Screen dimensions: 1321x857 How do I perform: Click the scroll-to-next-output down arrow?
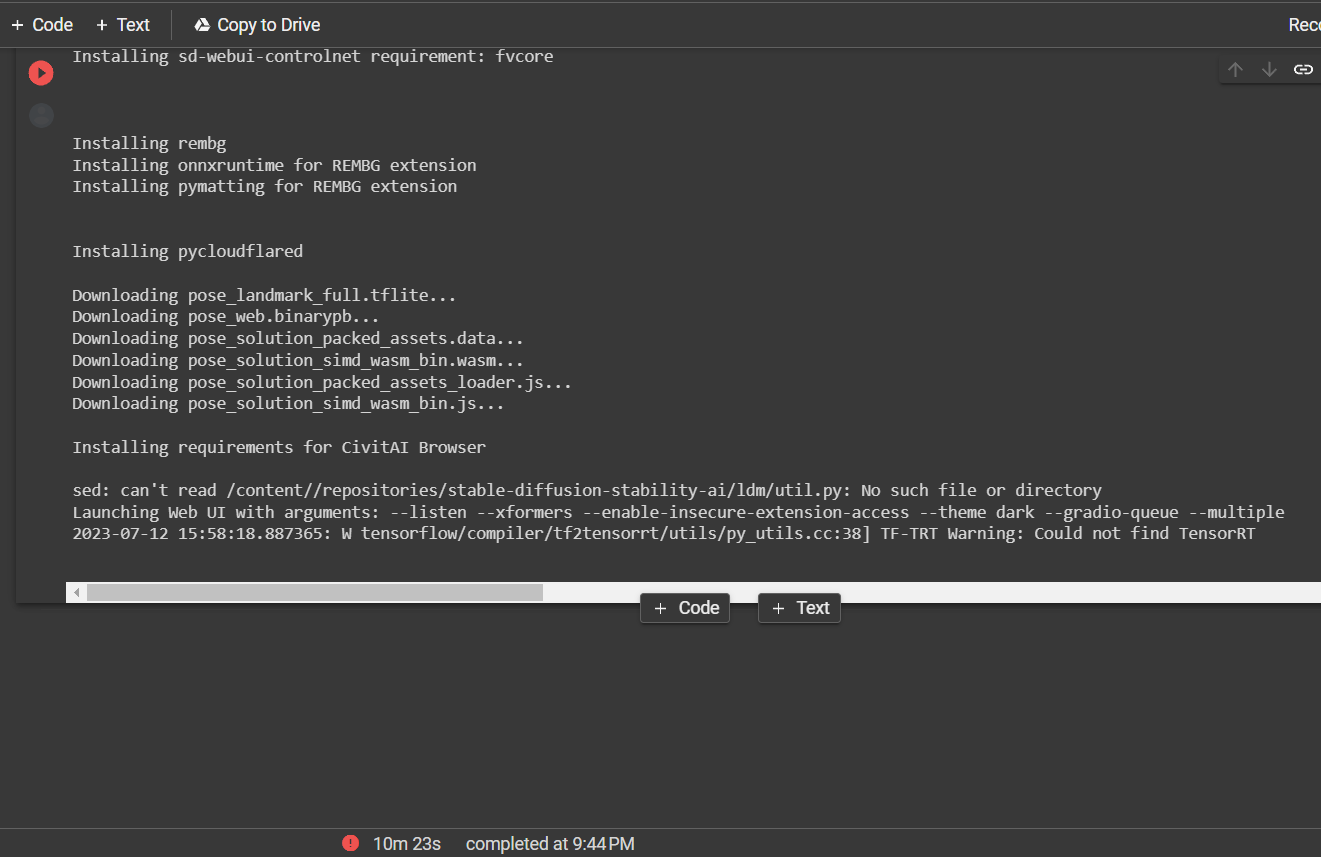tap(1269, 69)
